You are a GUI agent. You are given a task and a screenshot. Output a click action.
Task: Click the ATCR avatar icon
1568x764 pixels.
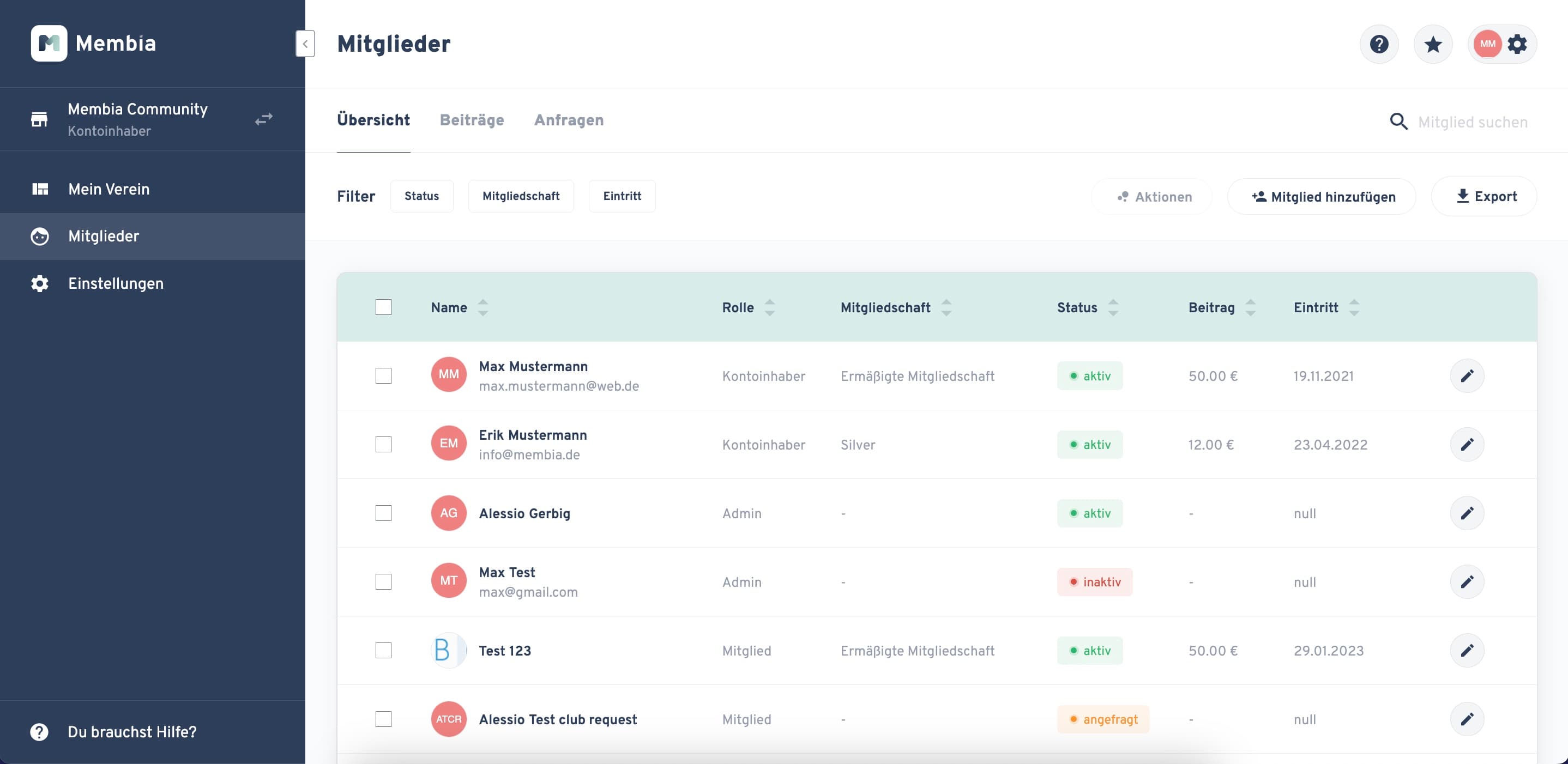(449, 720)
